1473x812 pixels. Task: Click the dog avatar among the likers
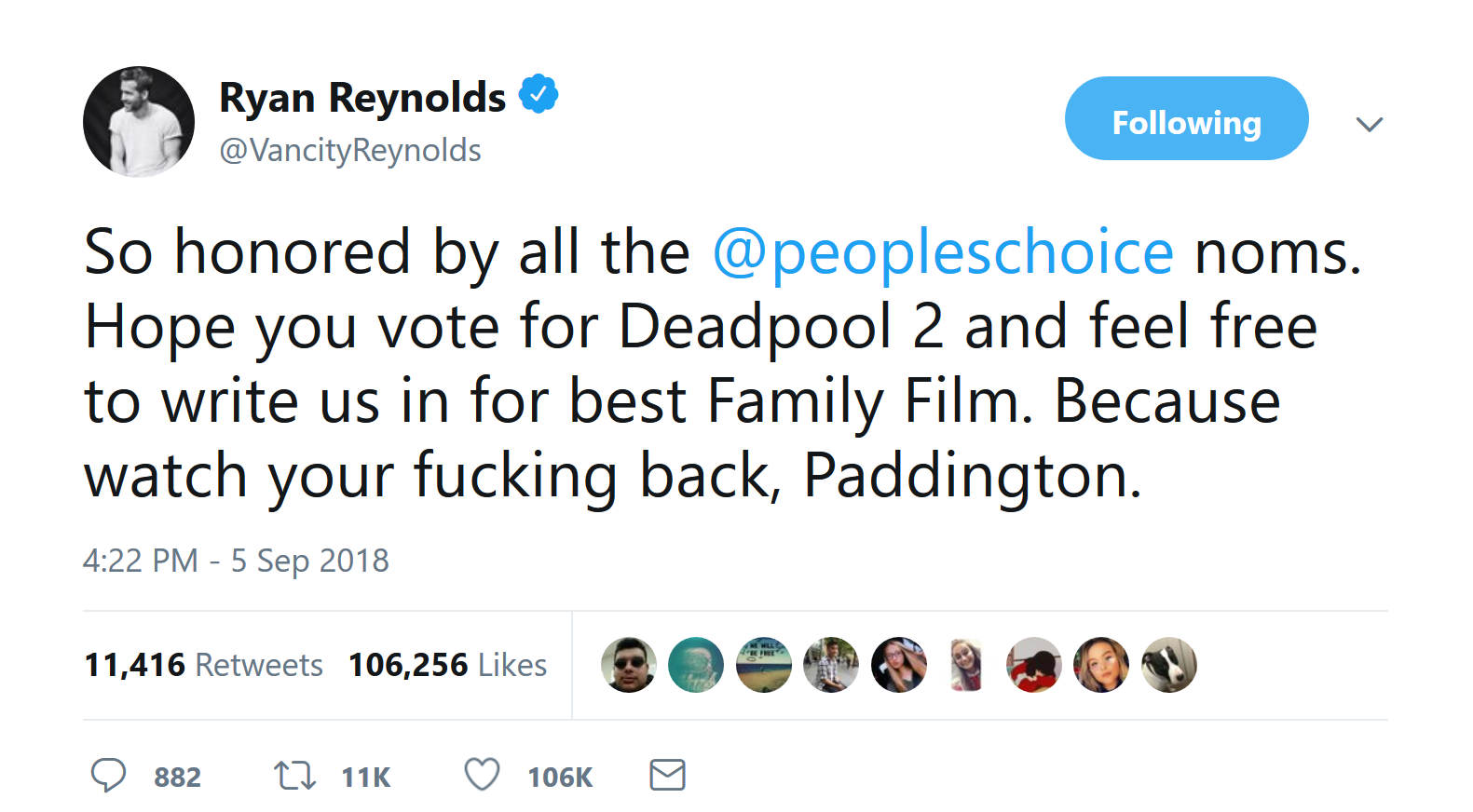1169,664
